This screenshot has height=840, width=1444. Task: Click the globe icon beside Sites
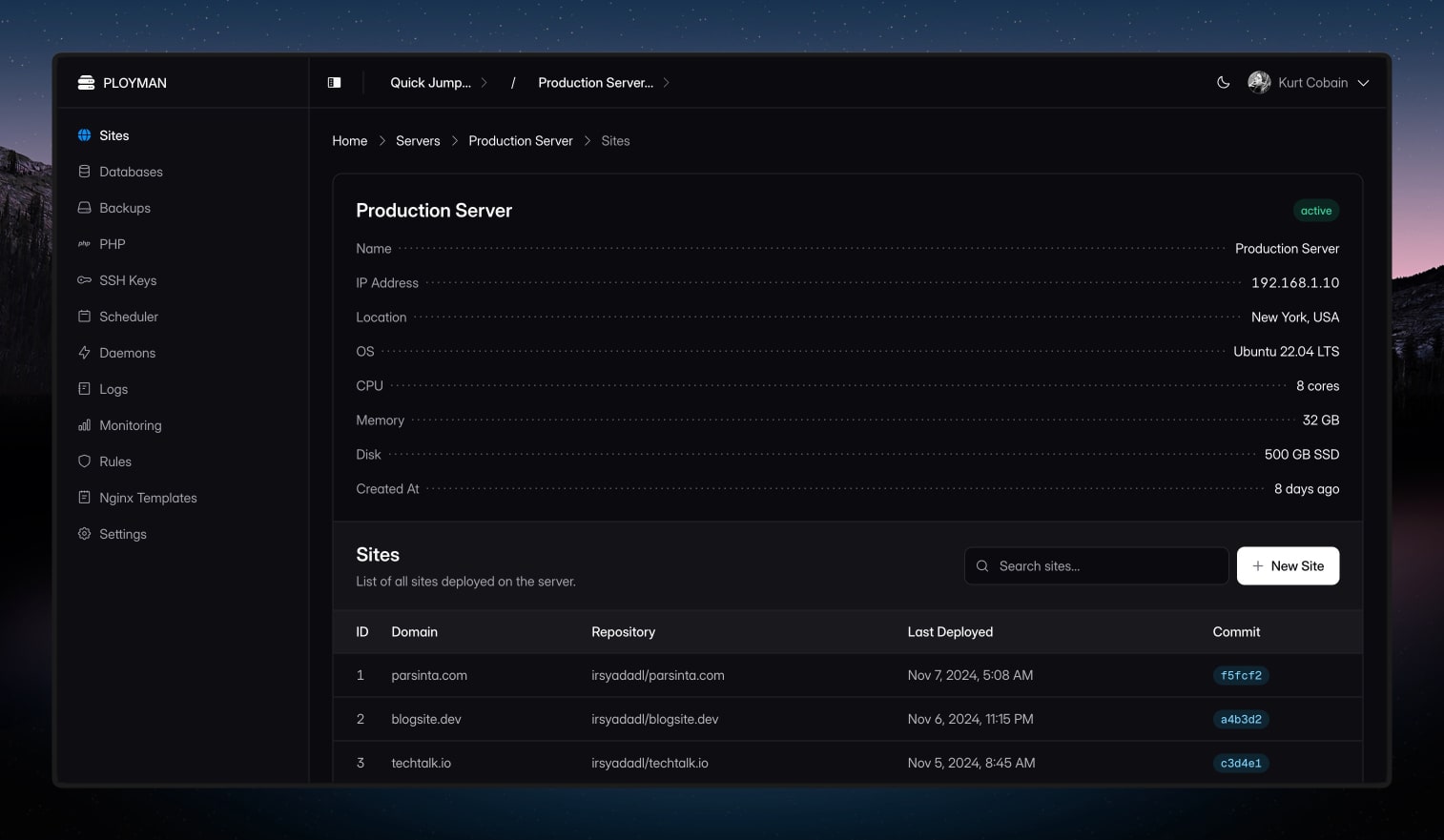click(x=85, y=135)
